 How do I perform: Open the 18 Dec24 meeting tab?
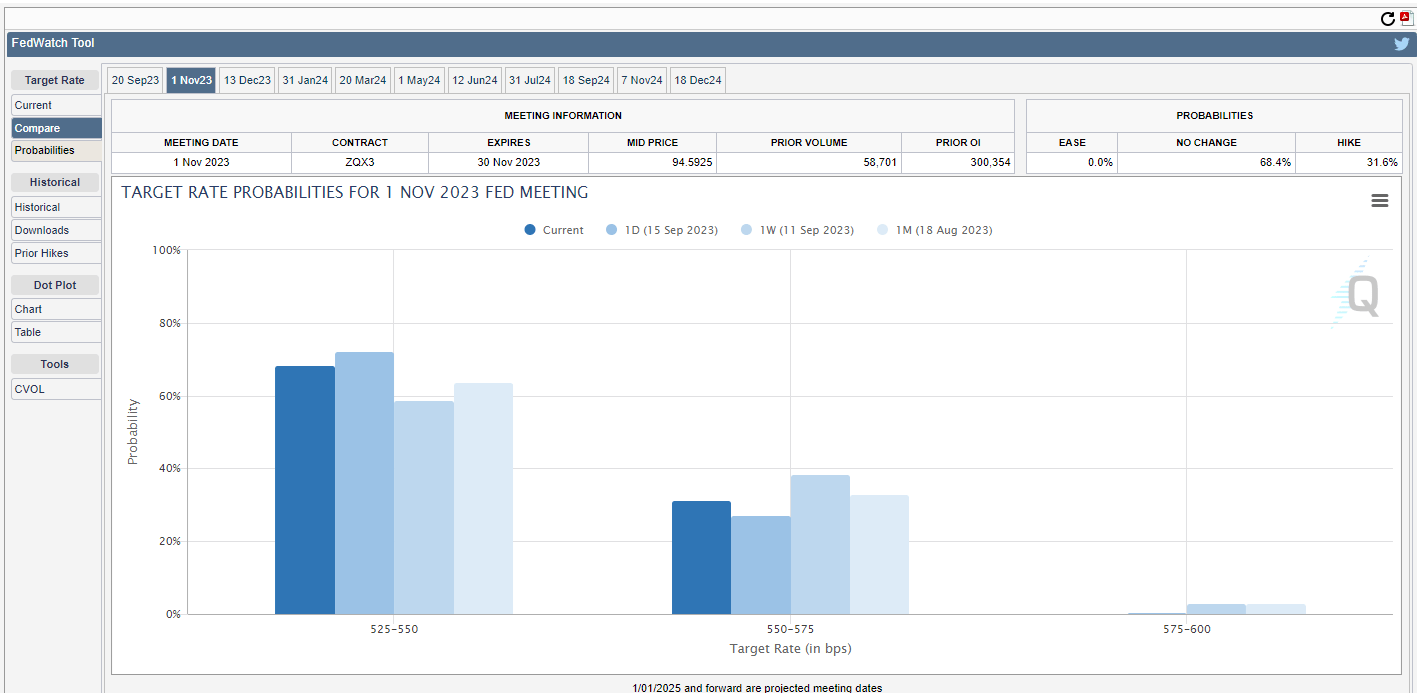[697, 81]
